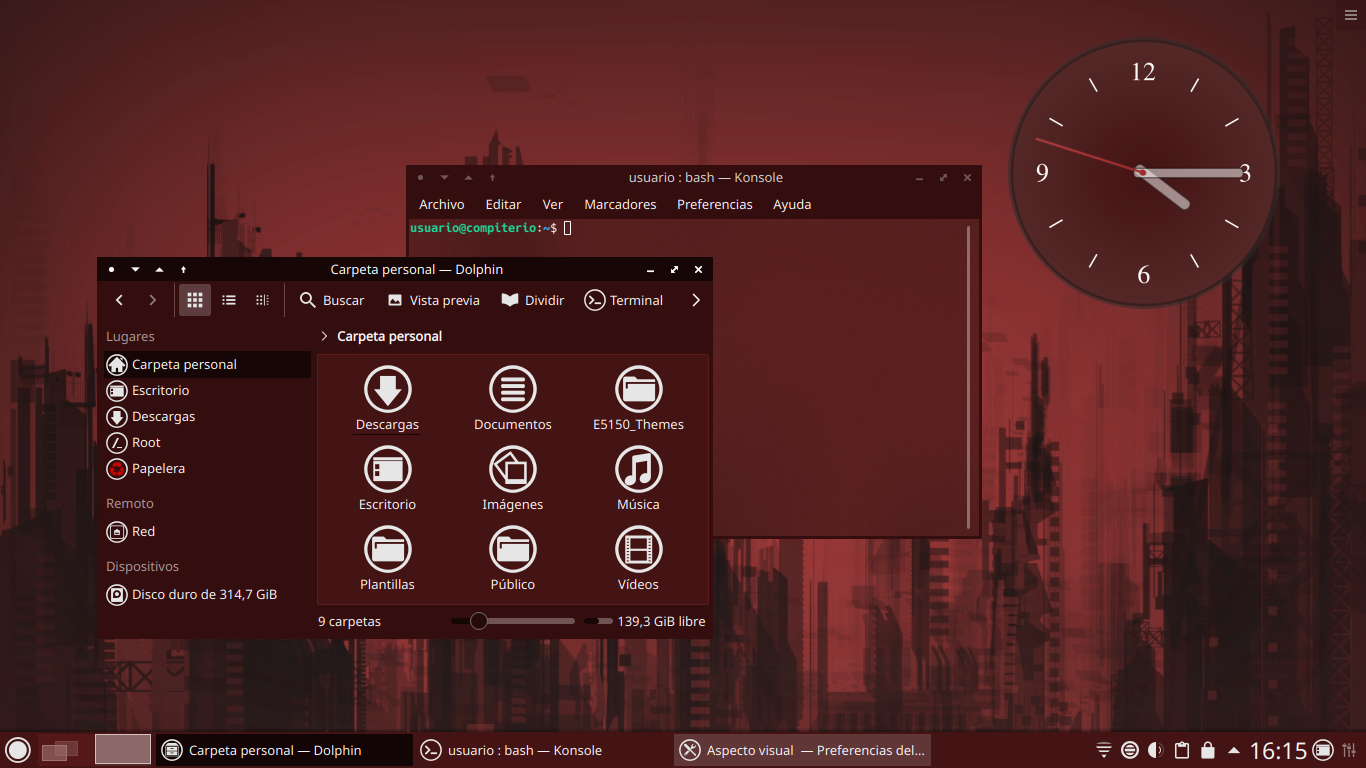The height and width of the screenshot is (768, 1366).
Task: Switch Dolphin to icons view mode
Action: pos(195,300)
